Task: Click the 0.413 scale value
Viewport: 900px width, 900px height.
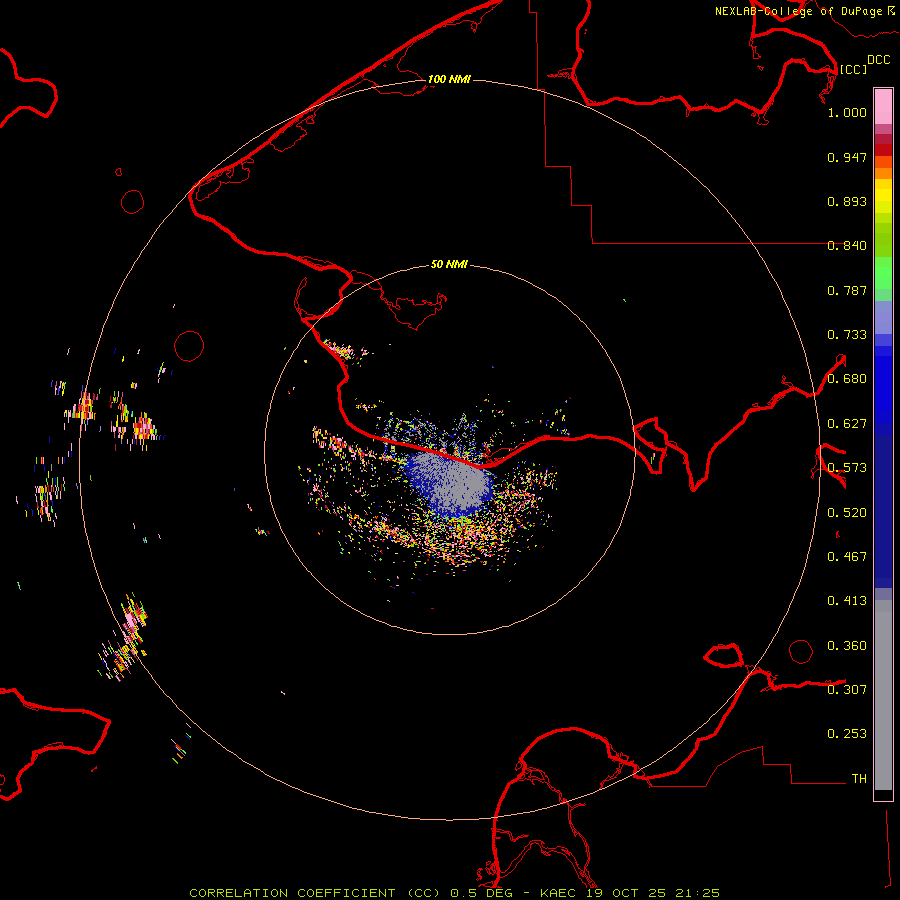Action: (847, 601)
